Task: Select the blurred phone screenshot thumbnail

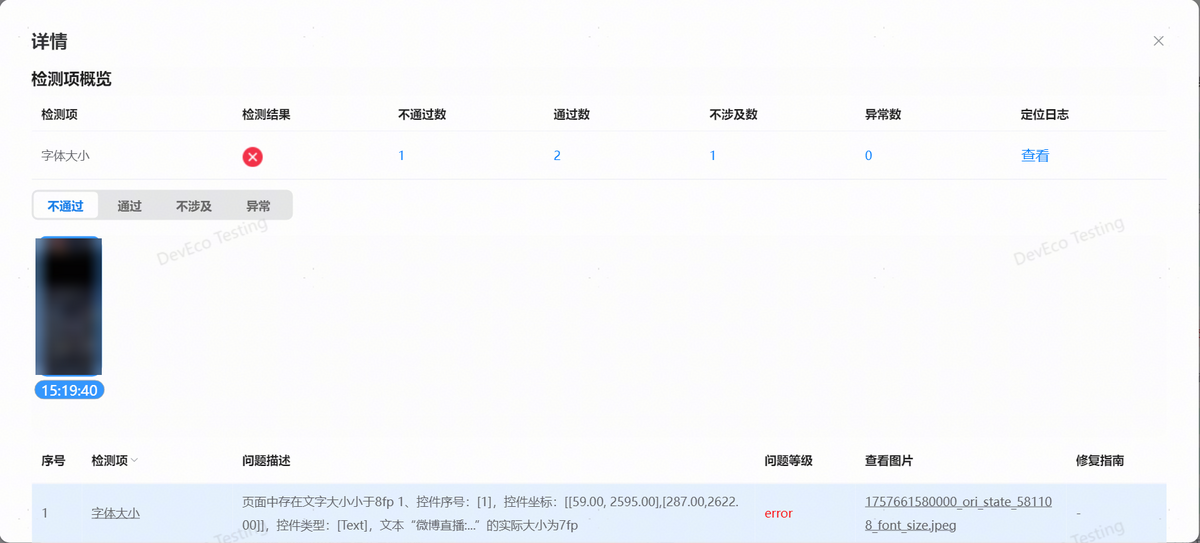Action: point(68,306)
